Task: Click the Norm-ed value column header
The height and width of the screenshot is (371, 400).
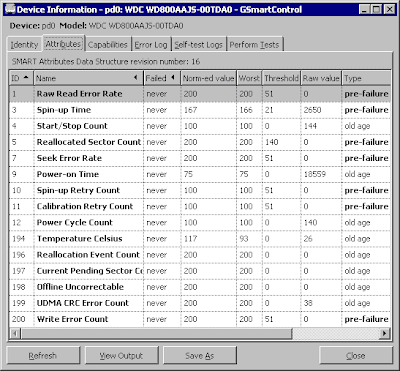Action: click(x=208, y=78)
